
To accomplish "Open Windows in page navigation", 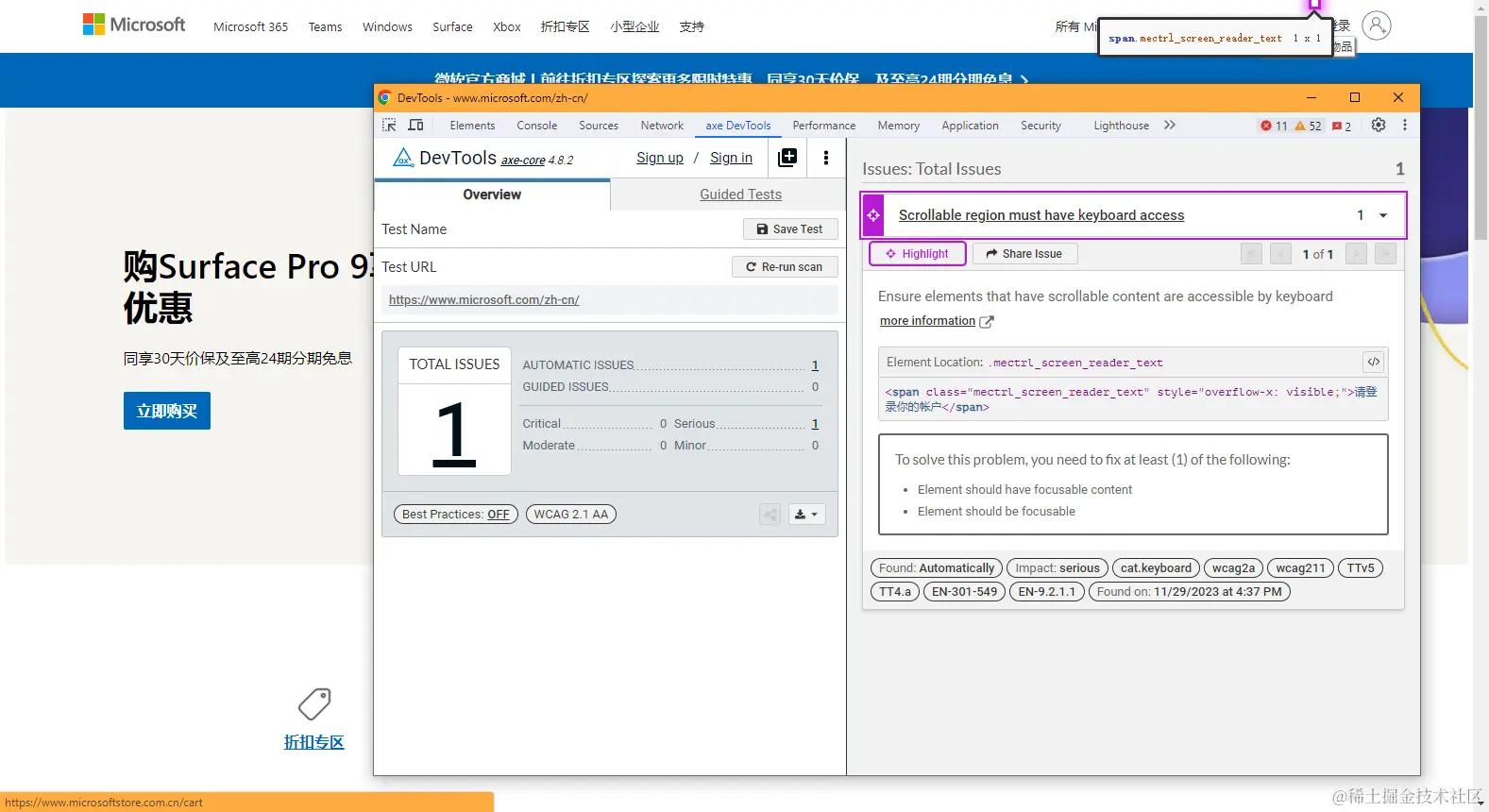I will point(387,26).
